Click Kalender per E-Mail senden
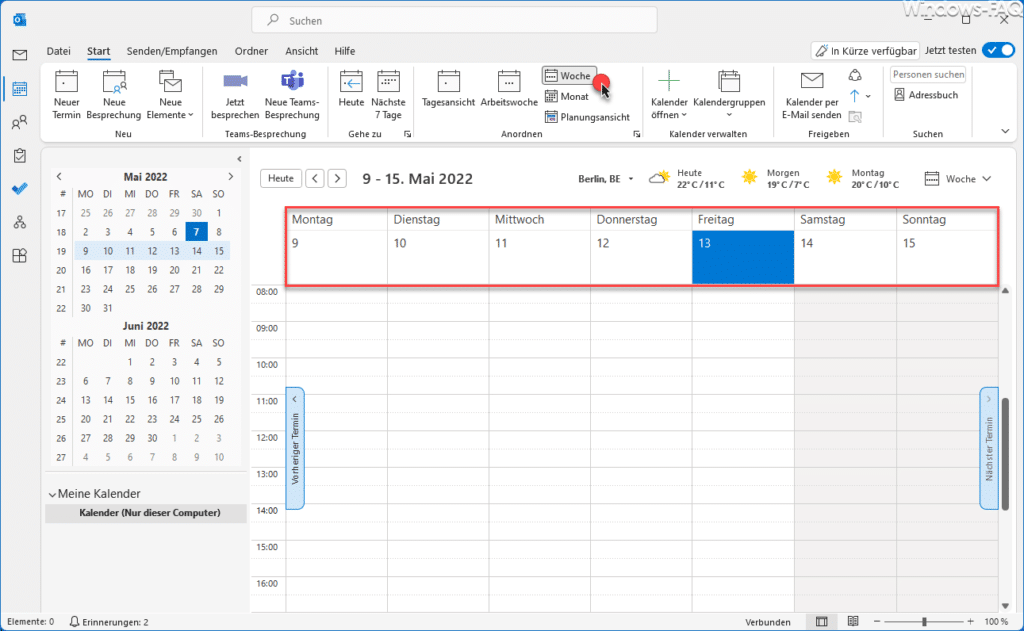Image resolution: width=1024 pixels, height=631 pixels. [x=812, y=95]
